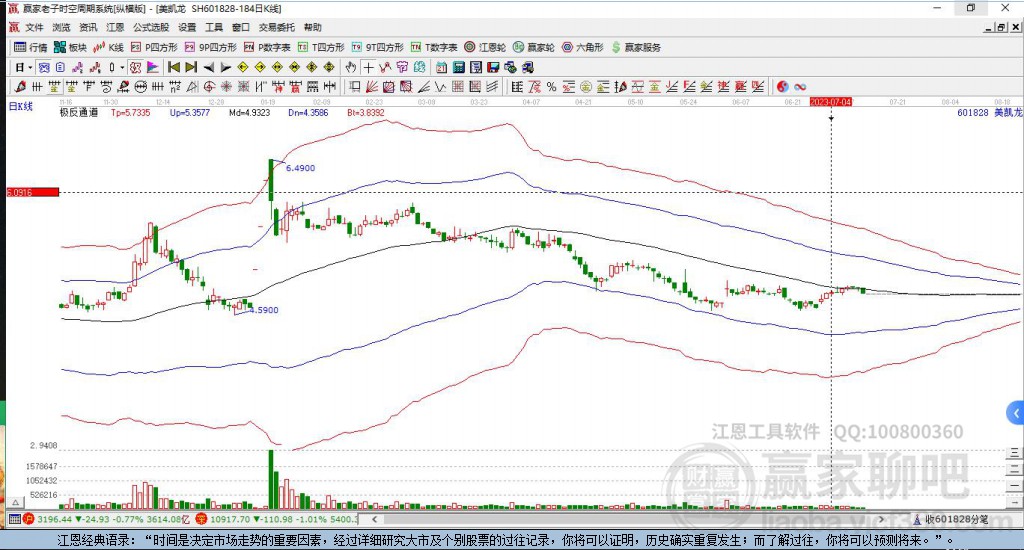Click the zigzag V-shape drawing tool
The width and height of the screenshot is (1024, 550).
(x=441, y=87)
